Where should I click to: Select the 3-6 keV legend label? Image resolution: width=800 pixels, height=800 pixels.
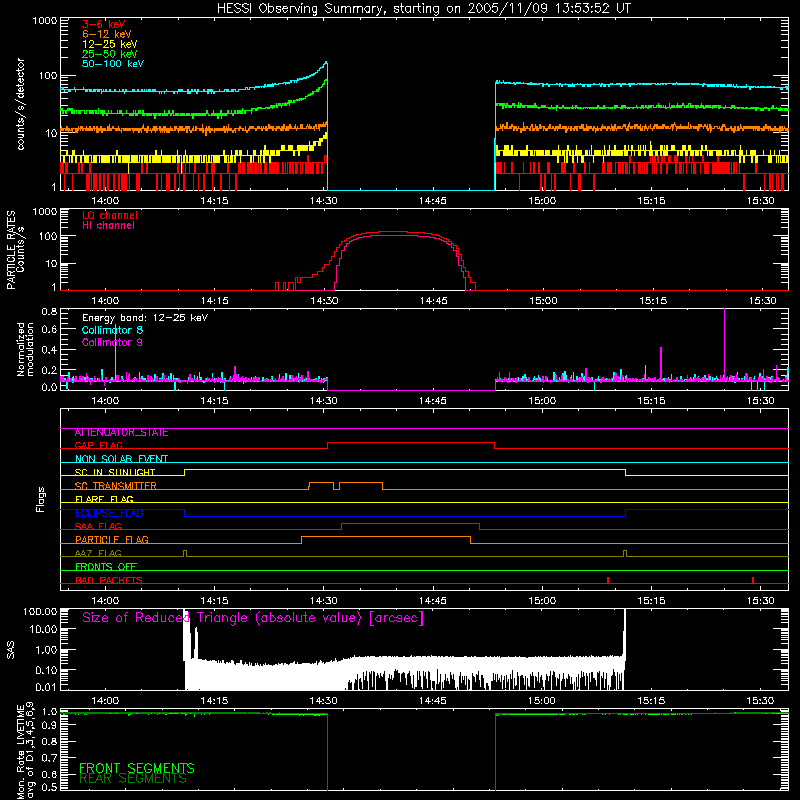tap(104, 24)
